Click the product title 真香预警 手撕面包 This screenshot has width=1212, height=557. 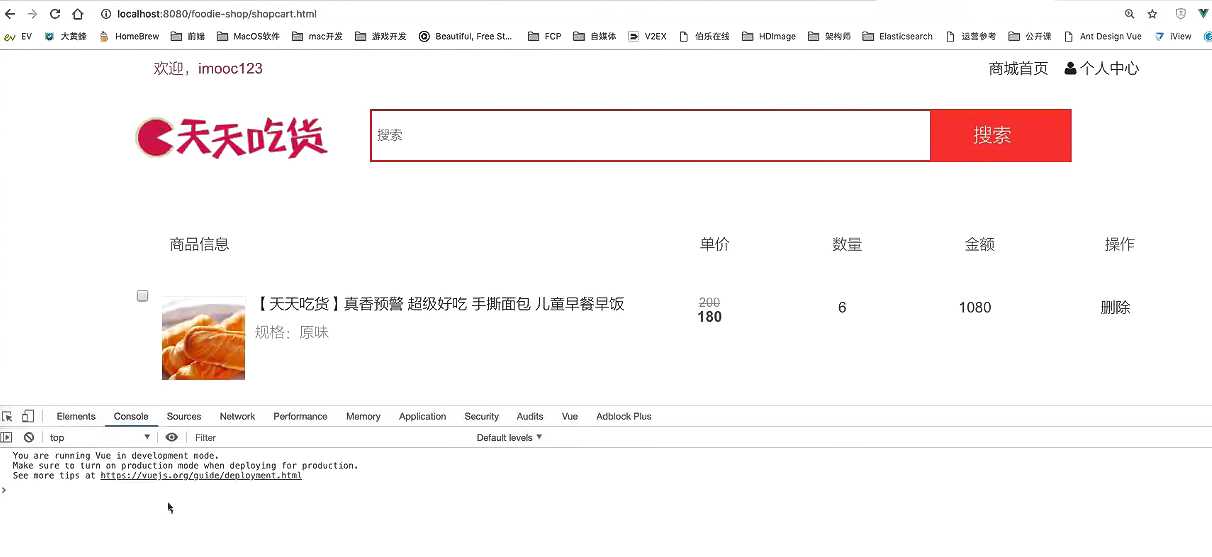click(440, 303)
